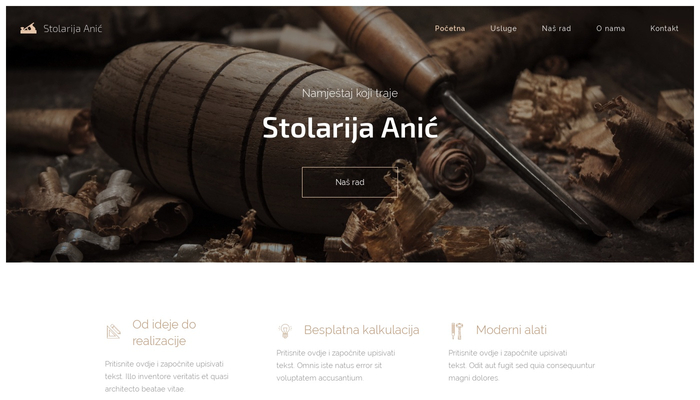
Task: Open the Početna menu item
Action: pos(450,29)
